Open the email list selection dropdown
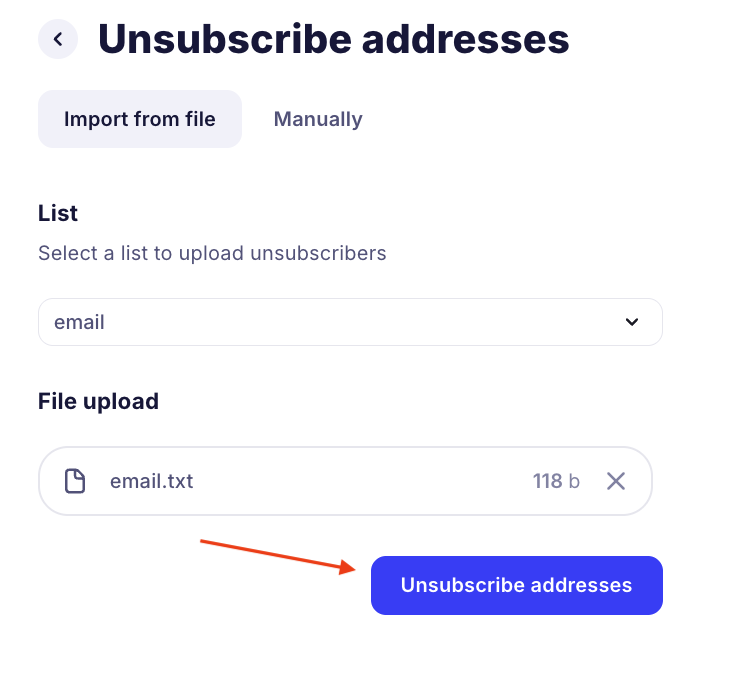 click(350, 322)
